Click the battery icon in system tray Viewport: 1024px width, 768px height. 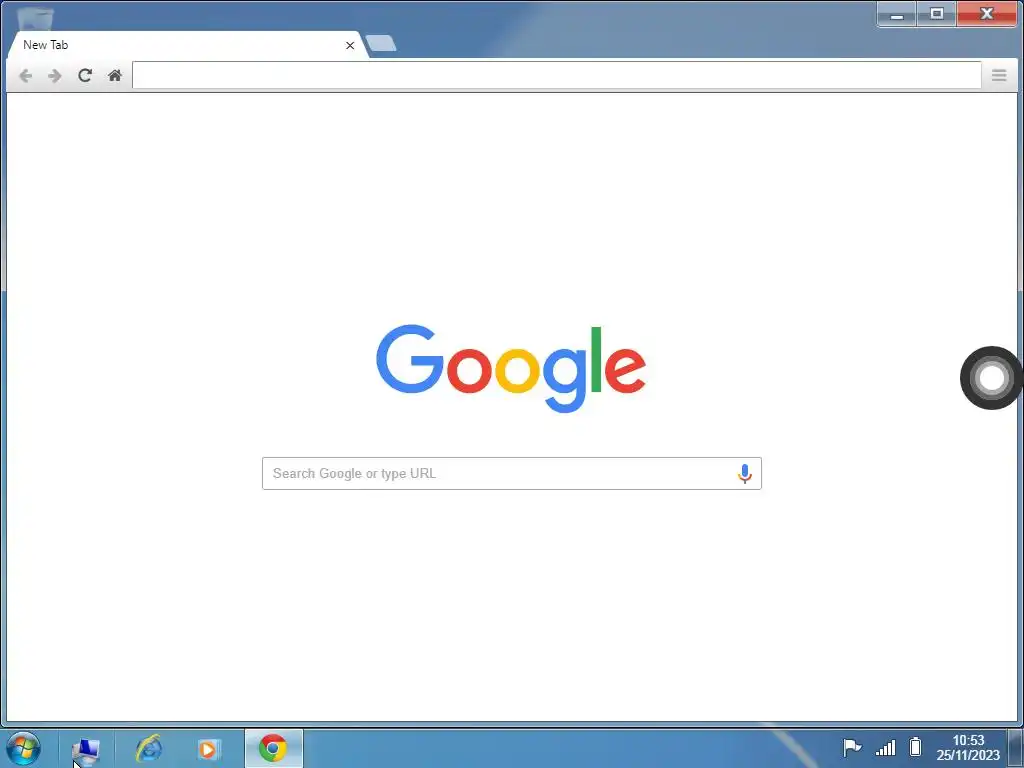click(916, 746)
